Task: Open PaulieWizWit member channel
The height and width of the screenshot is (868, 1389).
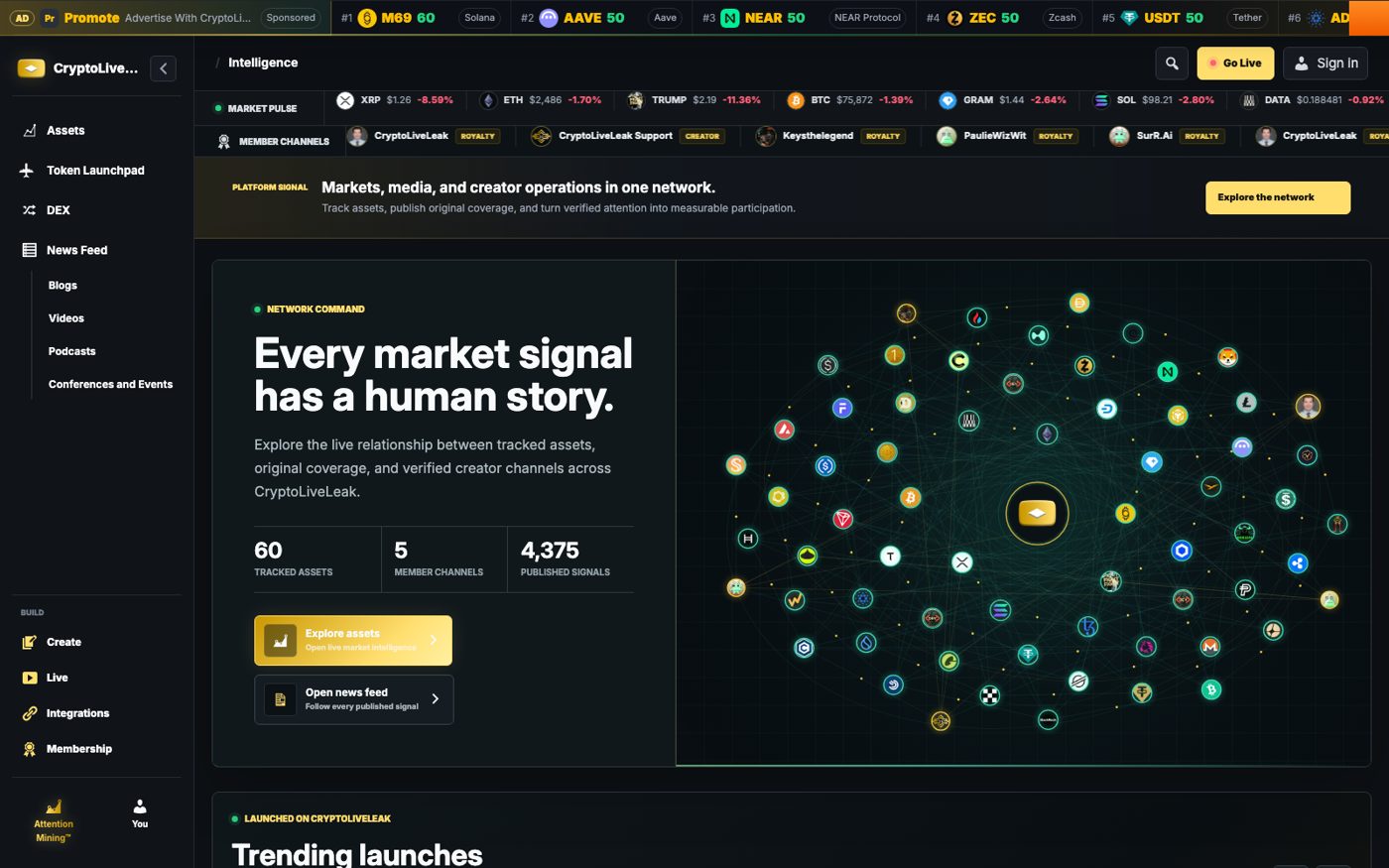Action: [1007, 136]
